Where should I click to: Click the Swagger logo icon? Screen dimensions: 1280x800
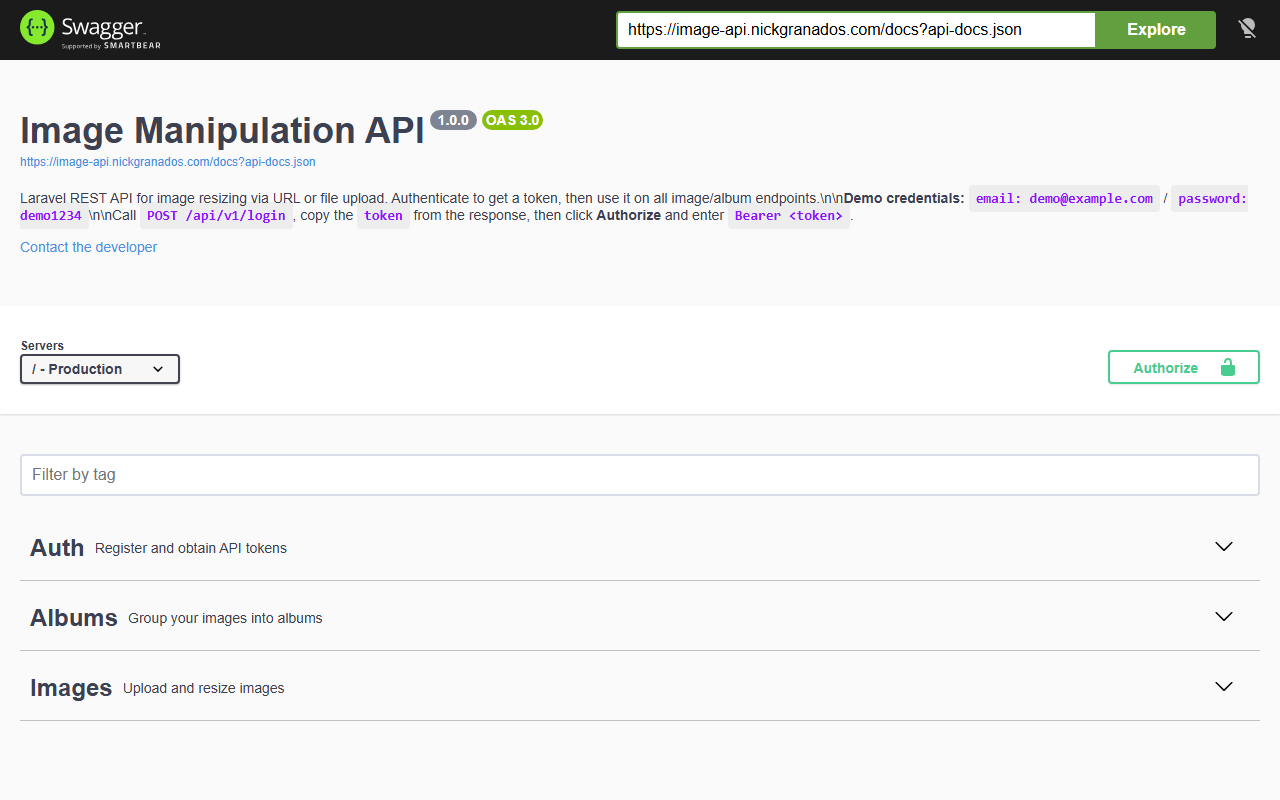38,28
